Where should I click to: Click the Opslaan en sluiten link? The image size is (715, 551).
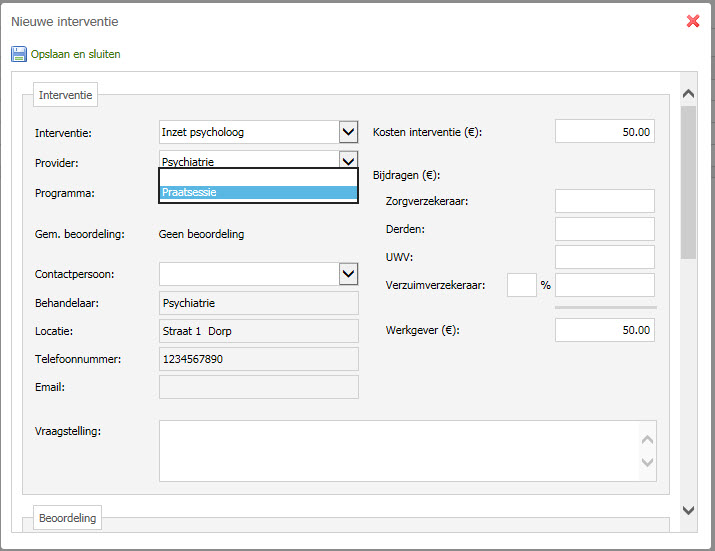[x=76, y=54]
